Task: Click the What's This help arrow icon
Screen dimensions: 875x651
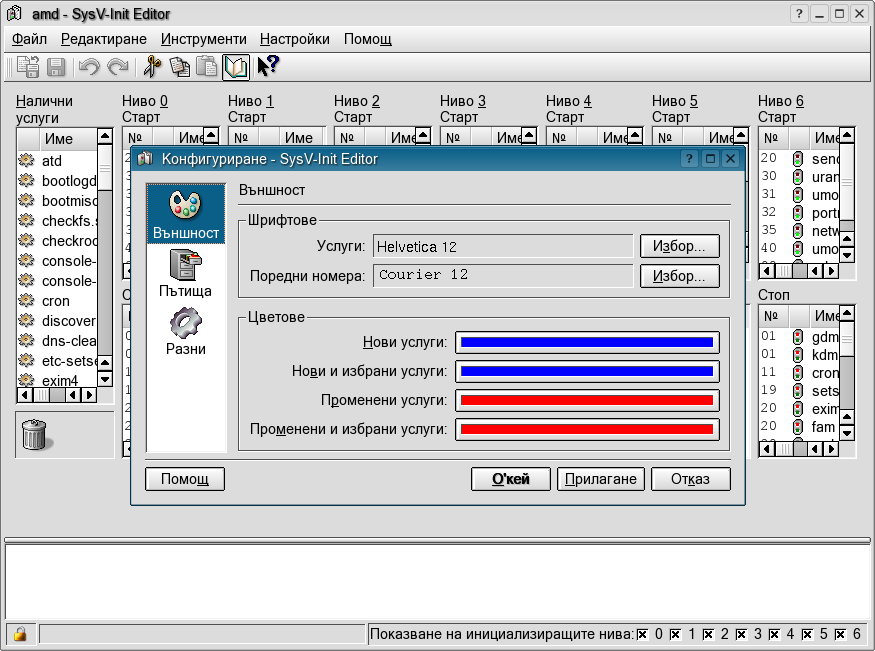Action: [267, 67]
